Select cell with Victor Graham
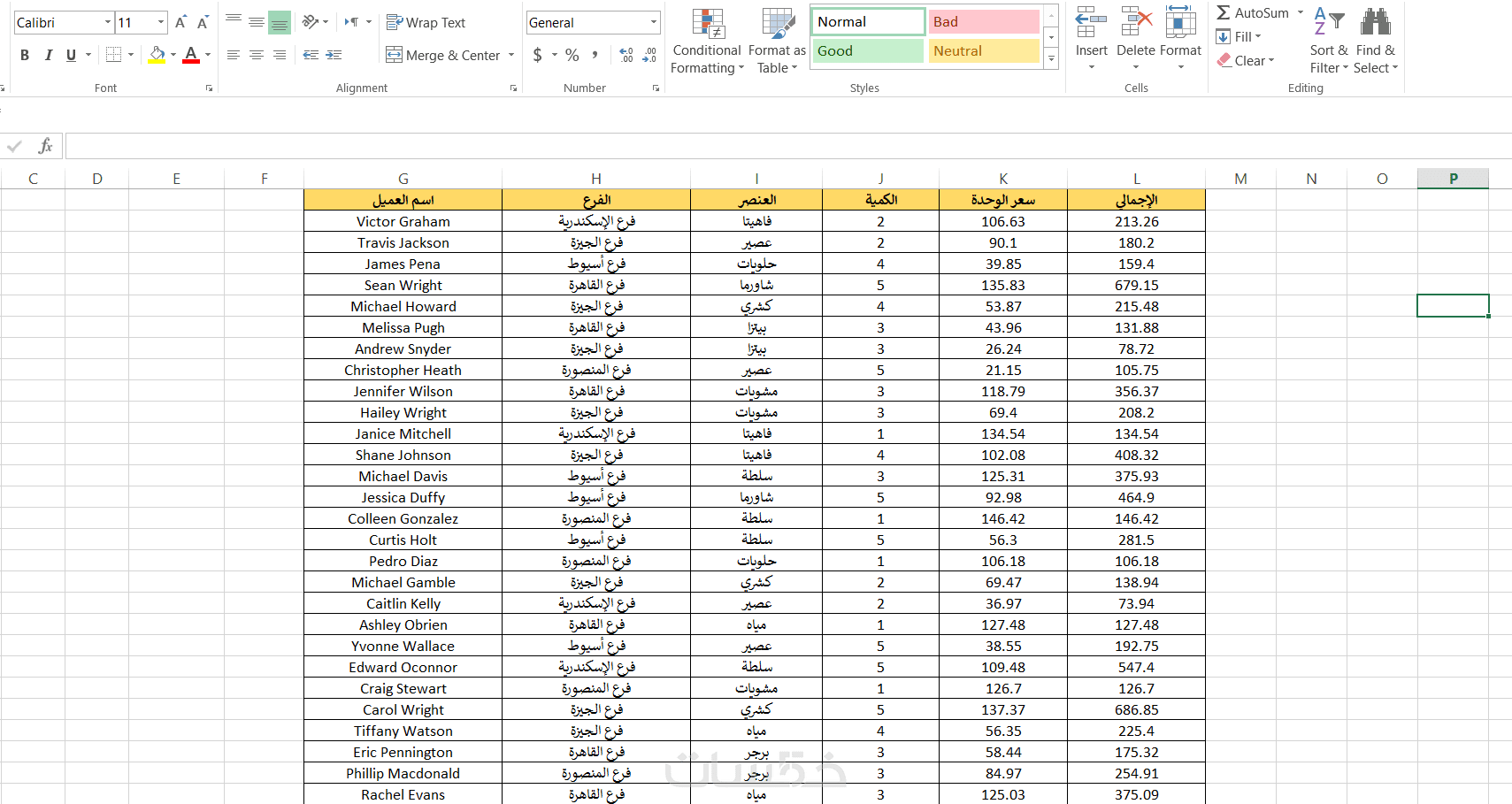This screenshot has height=804, width=1512. coord(403,221)
